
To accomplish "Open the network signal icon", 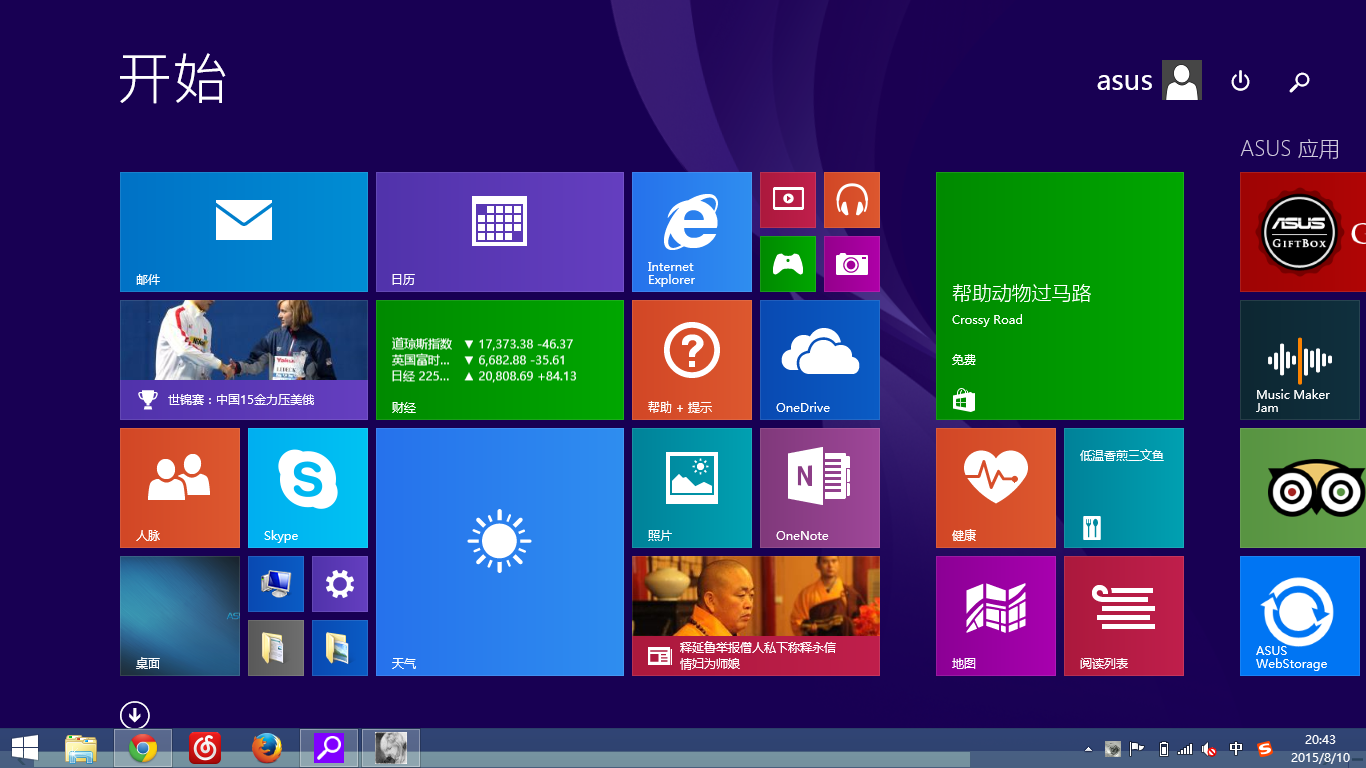I will click(x=1185, y=748).
